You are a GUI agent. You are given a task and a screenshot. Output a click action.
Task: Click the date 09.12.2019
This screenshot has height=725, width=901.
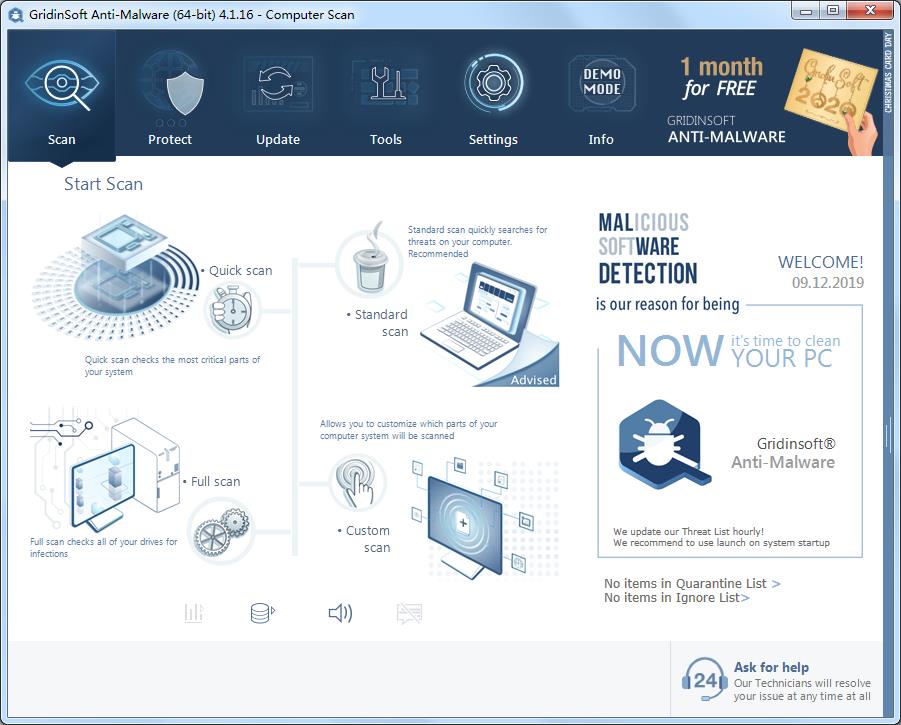pos(827,283)
